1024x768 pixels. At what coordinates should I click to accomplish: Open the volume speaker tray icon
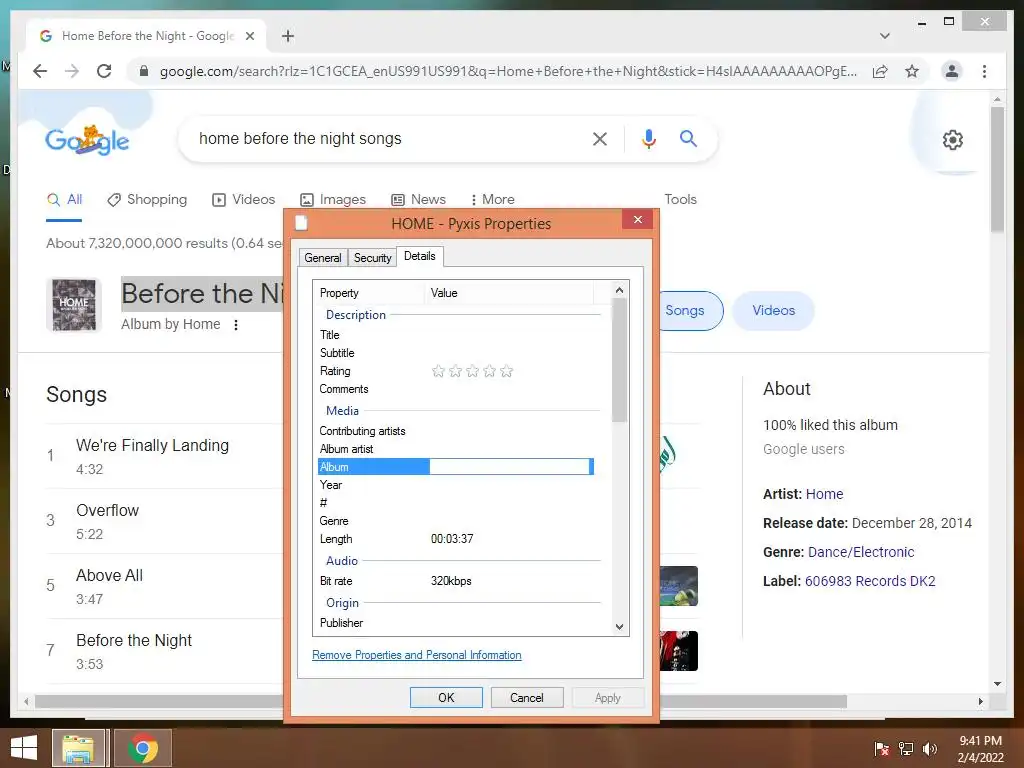click(x=929, y=749)
